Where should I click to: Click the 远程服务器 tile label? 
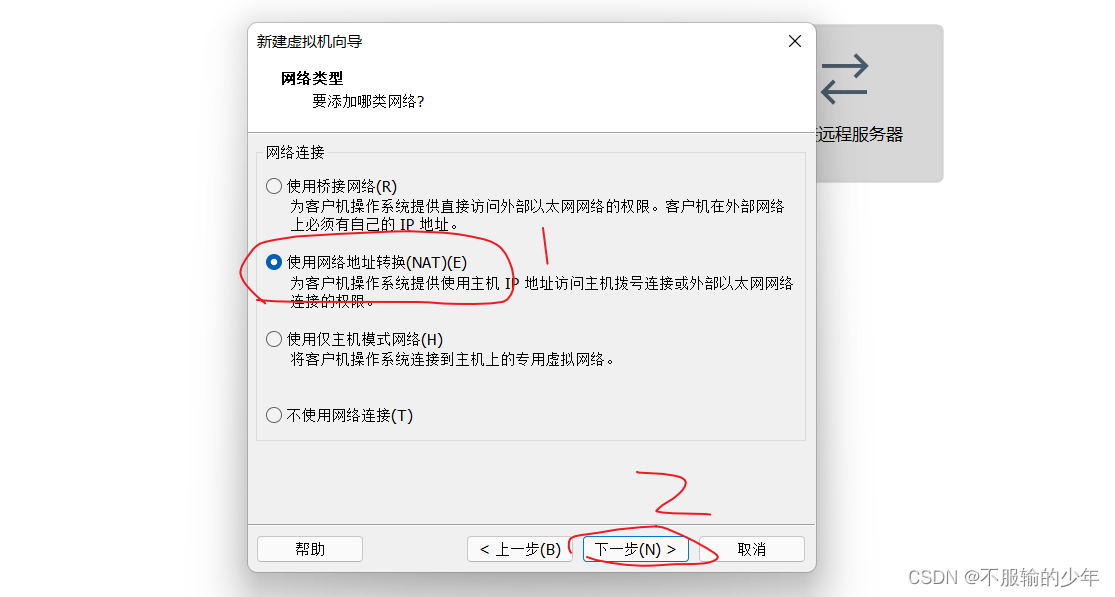(x=860, y=134)
